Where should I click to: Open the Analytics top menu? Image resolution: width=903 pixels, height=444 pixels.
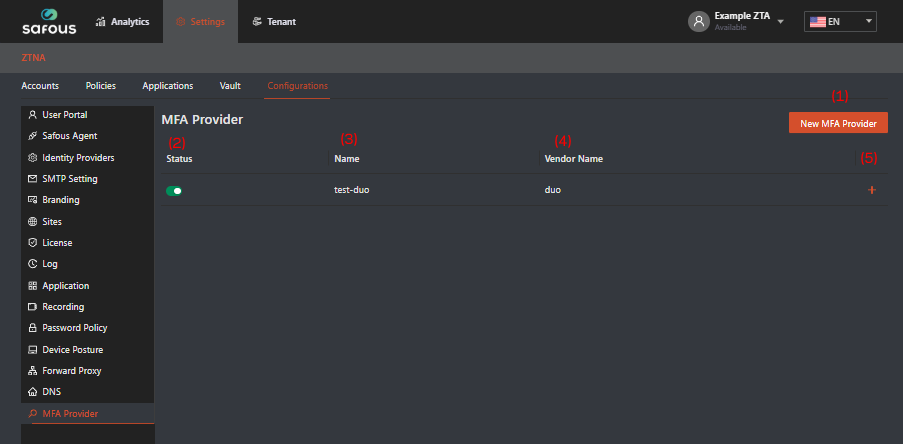click(x=122, y=21)
